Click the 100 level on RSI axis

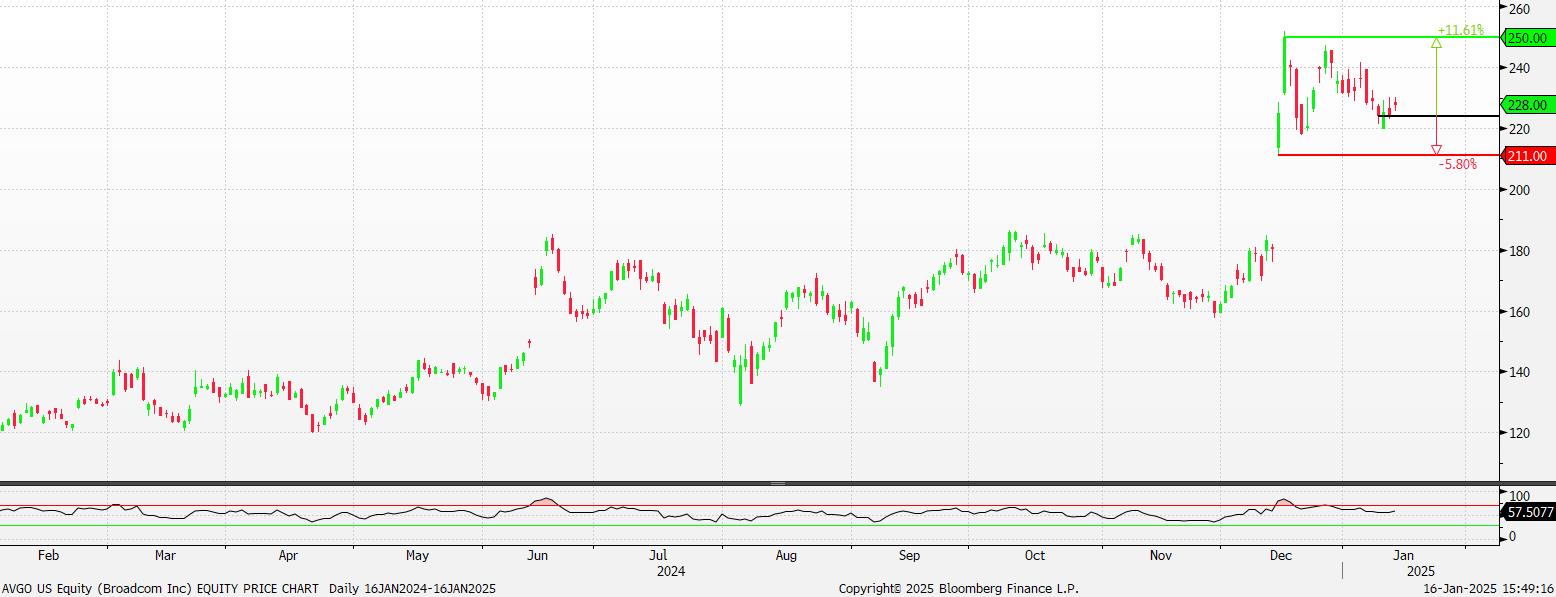pyautogui.click(x=1519, y=496)
